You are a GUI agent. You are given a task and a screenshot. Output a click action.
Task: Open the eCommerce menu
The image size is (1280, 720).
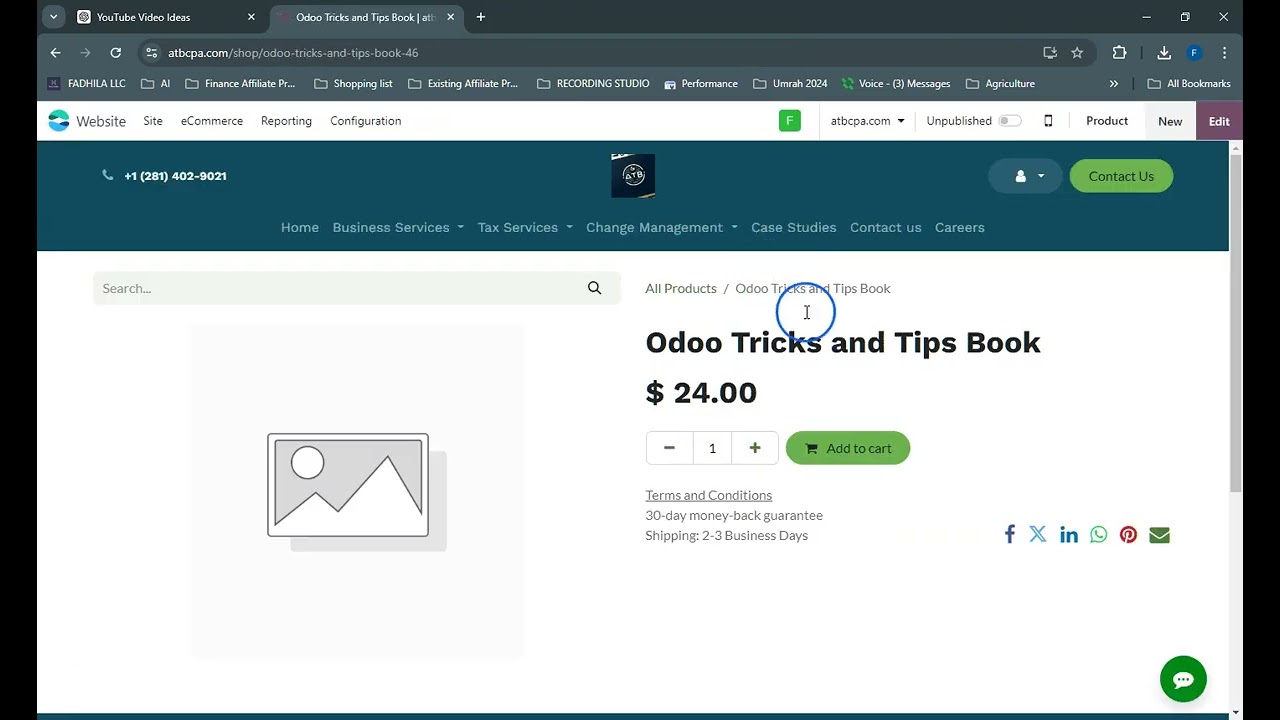[212, 121]
